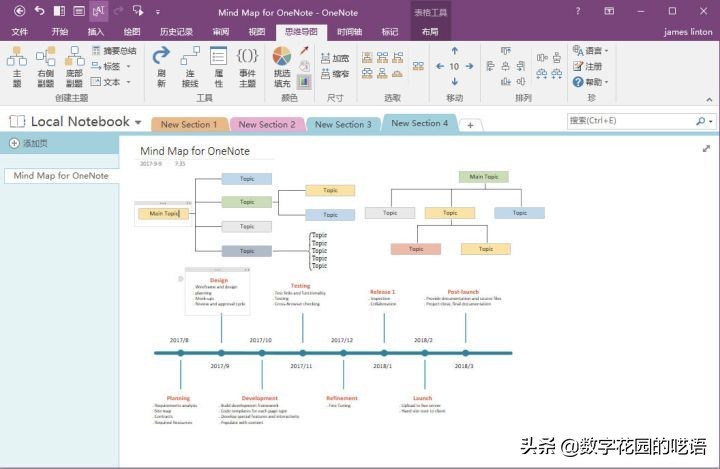
Task: Open the Customize Quick Access Toolbar arrow
Action: [158, 12]
